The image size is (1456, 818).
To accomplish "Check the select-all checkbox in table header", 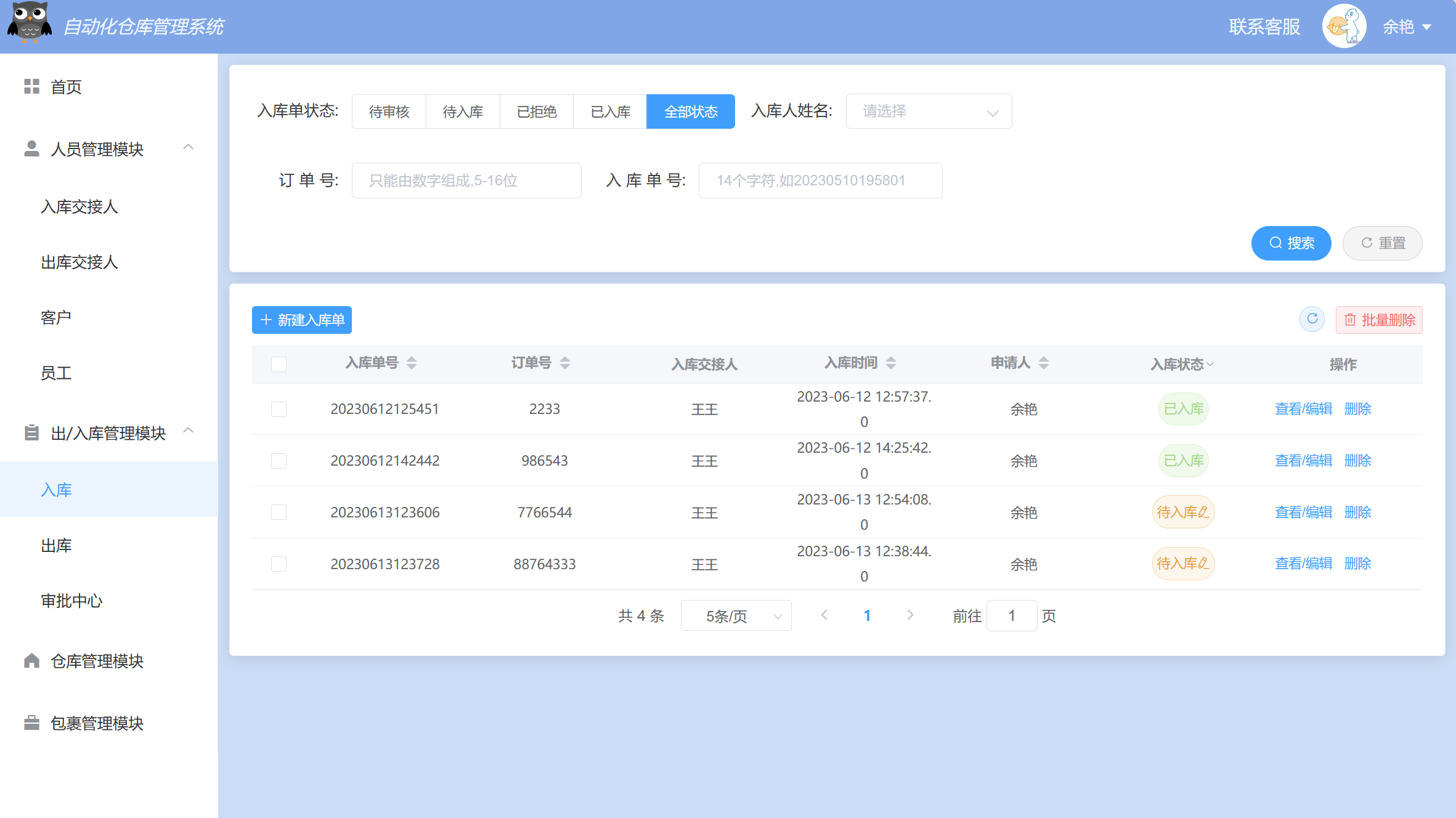I will pyautogui.click(x=279, y=364).
